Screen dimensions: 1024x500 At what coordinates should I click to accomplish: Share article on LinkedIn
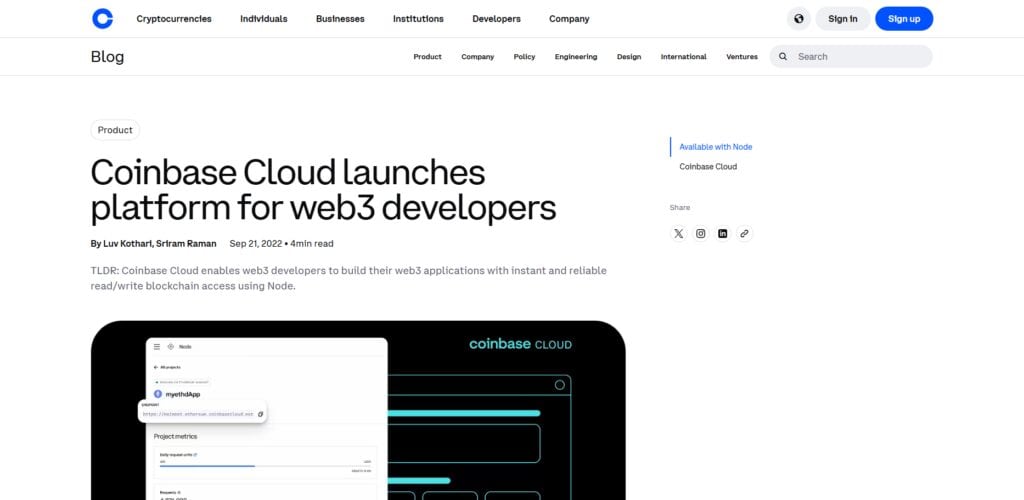[722, 234]
